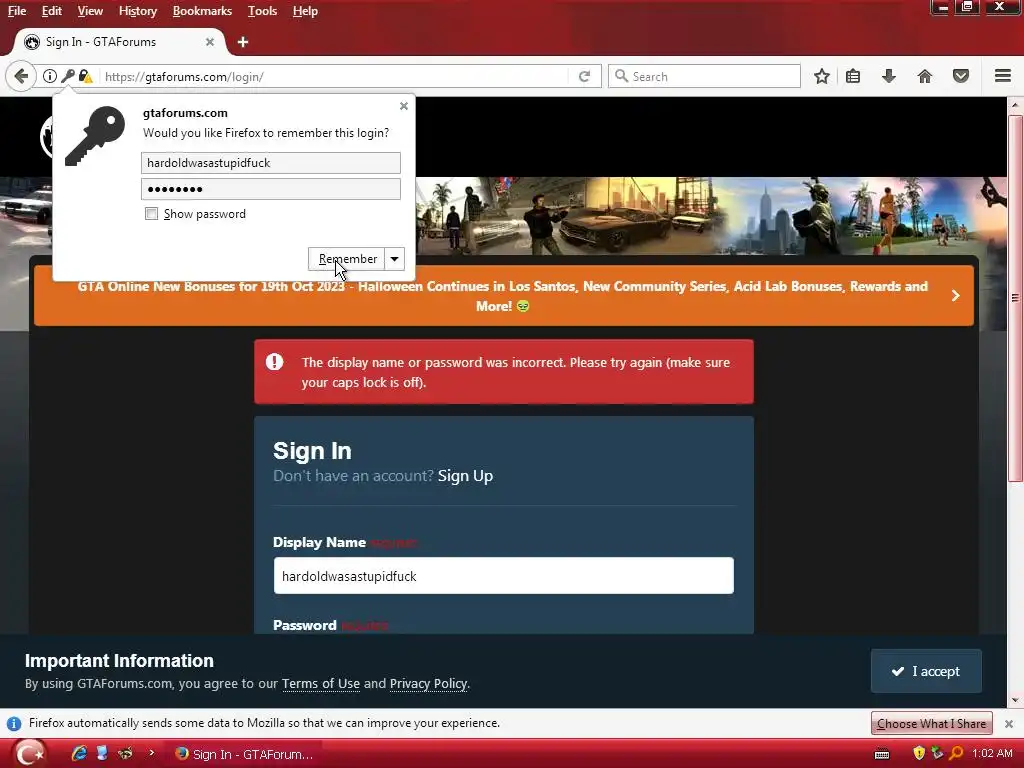Open the Terms of Use link
The width and height of the screenshot is (1024, 768).
click(321, 684)
